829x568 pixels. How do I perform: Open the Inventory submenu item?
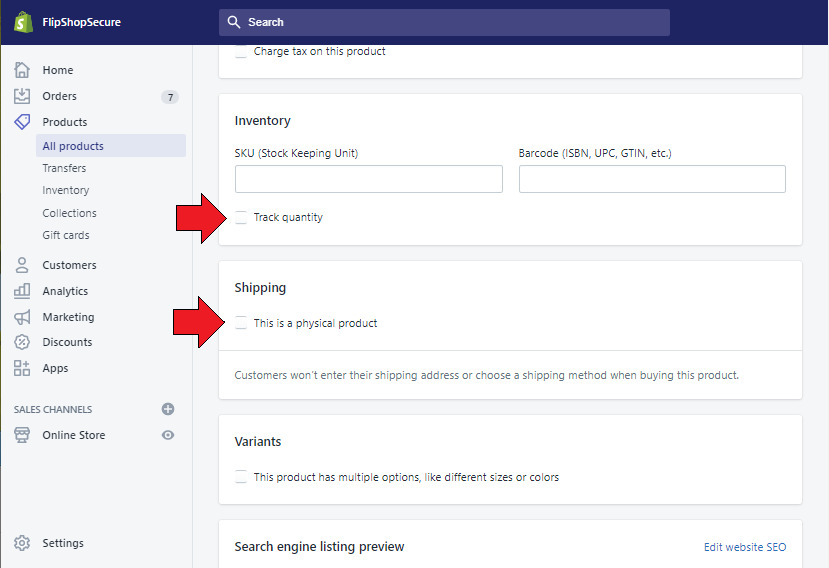pyautogui.click(x=66, y=190)
